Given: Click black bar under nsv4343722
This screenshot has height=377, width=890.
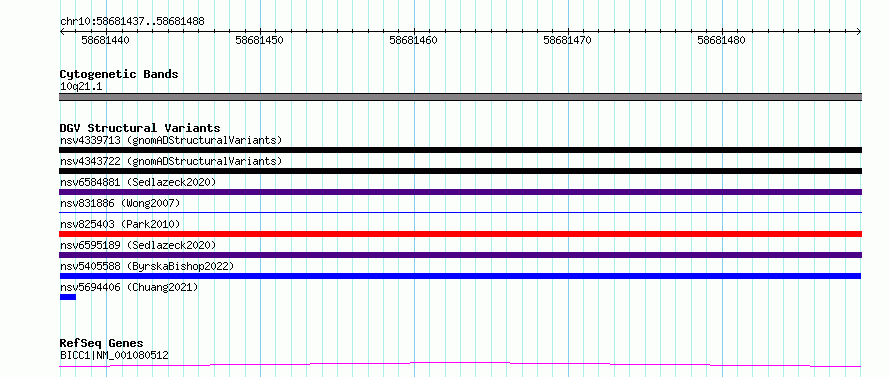Looking at the screenshot, I should pos(460,171).
